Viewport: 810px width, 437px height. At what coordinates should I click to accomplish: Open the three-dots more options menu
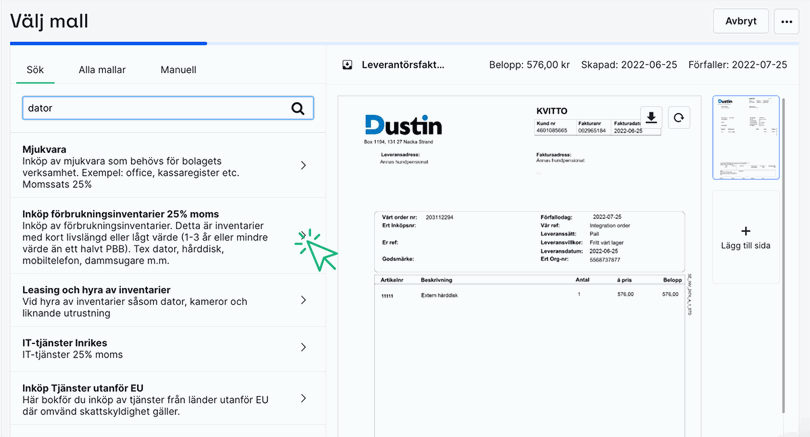pos(786,21)
